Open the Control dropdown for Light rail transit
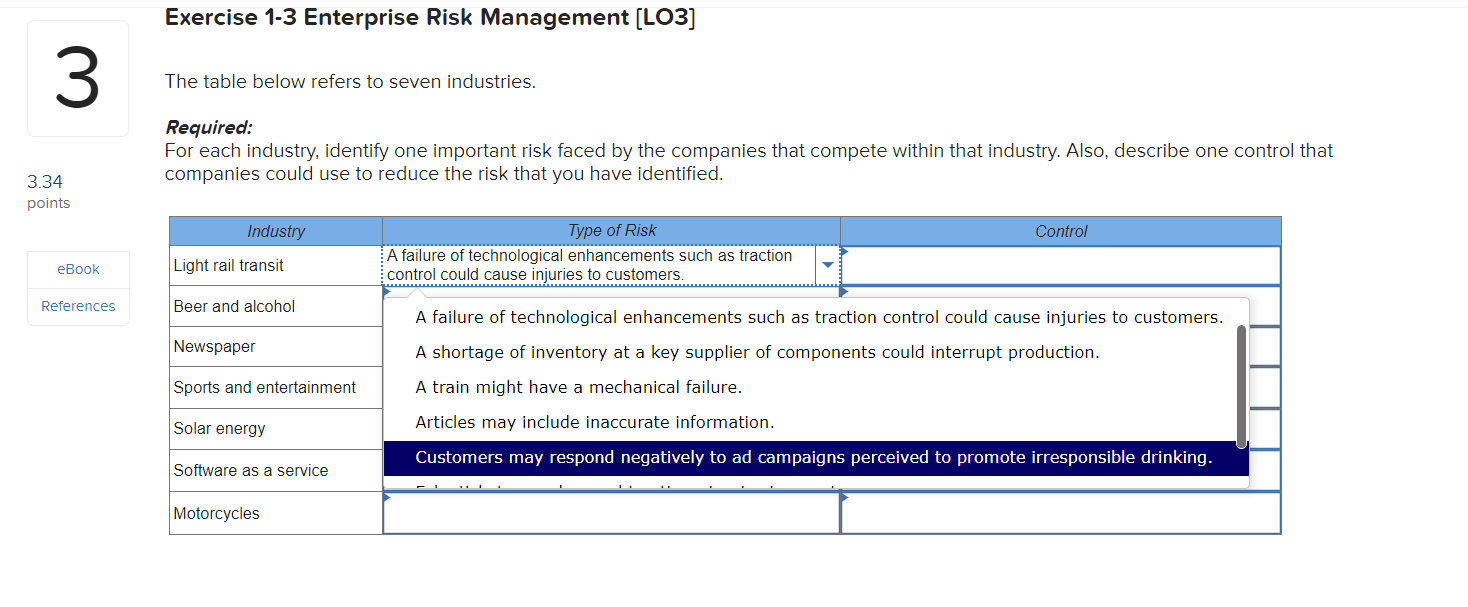The image size is (1468, 607). coord(1060,265)
